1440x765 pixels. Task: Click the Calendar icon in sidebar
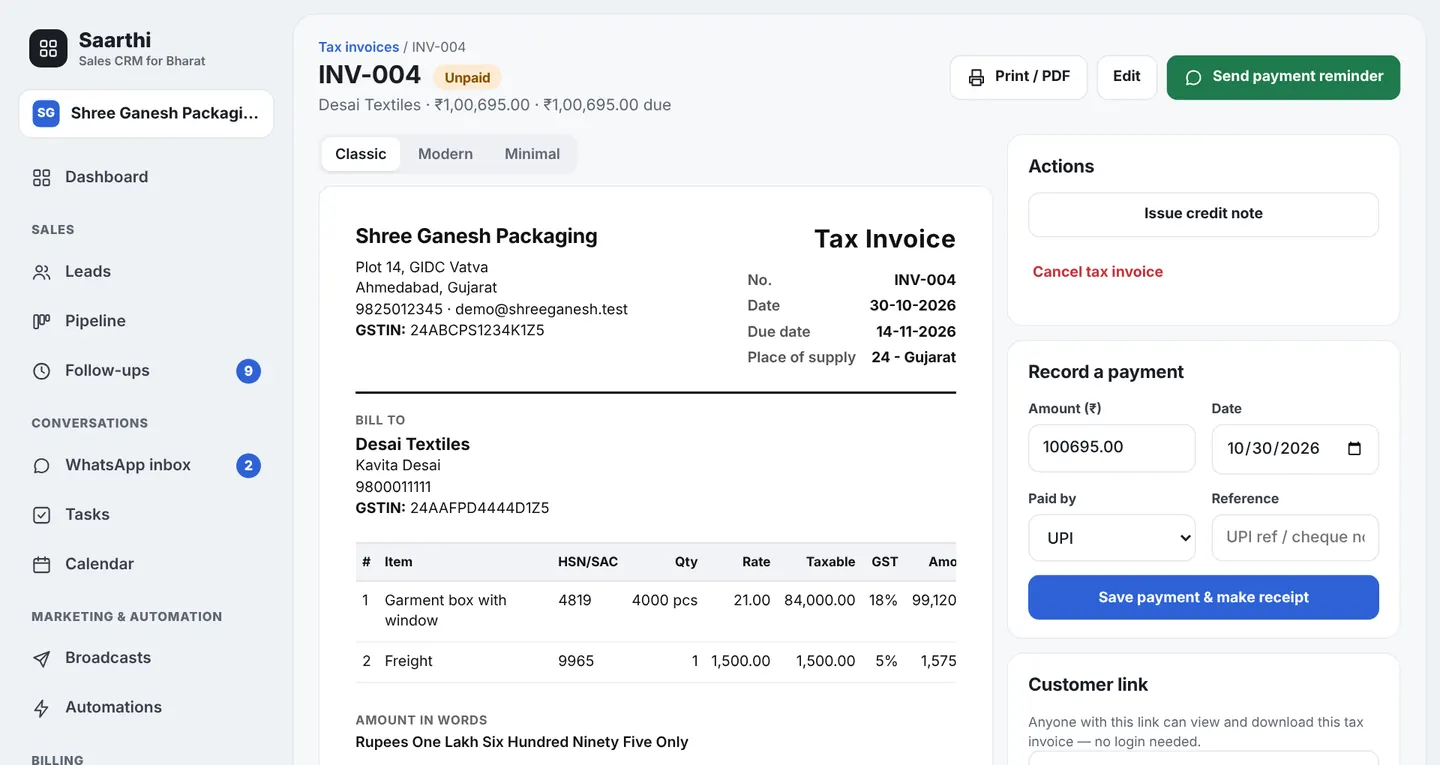click(41, 565)
